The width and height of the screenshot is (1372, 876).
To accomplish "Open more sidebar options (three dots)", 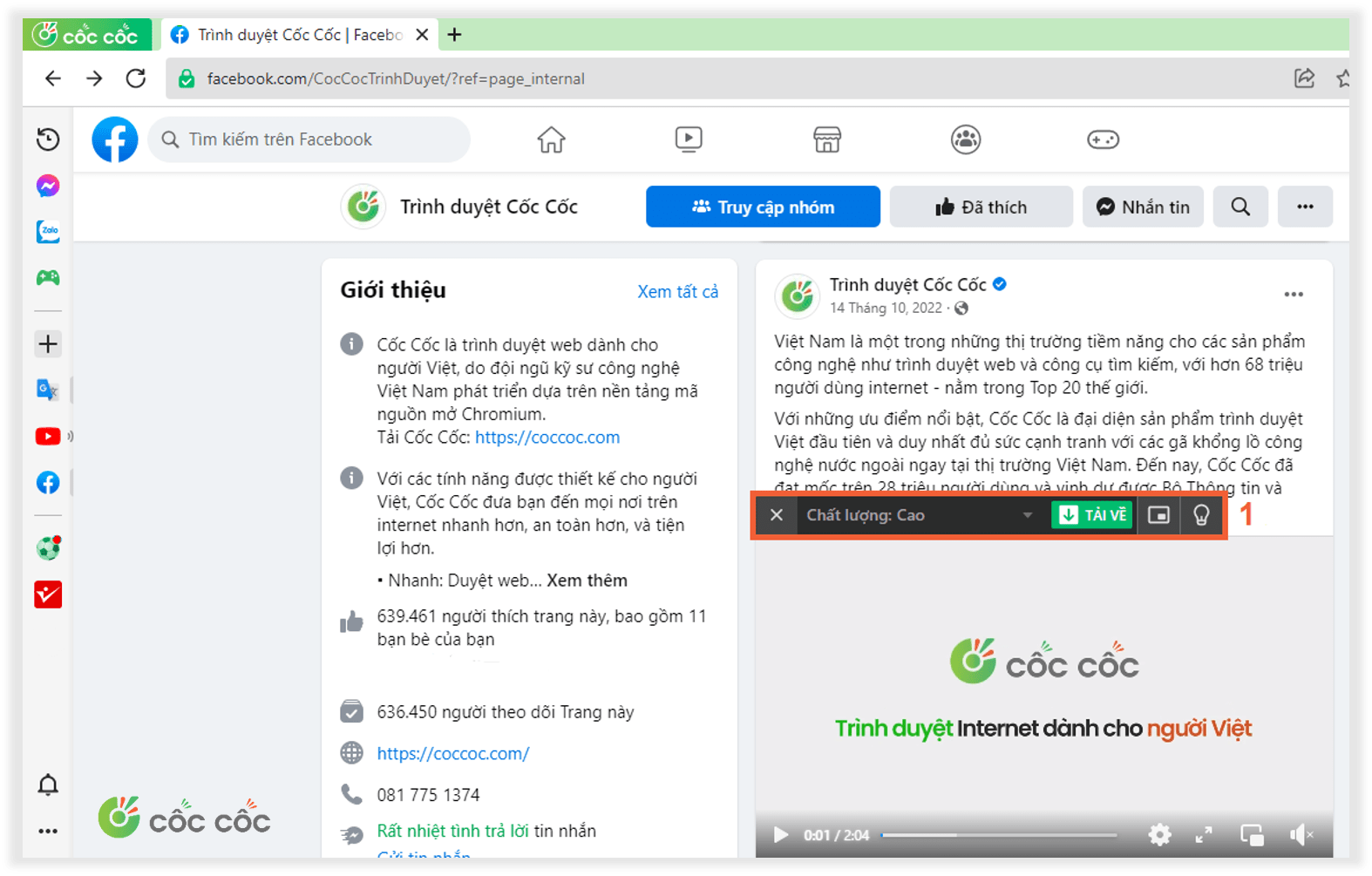I will 48,831.
